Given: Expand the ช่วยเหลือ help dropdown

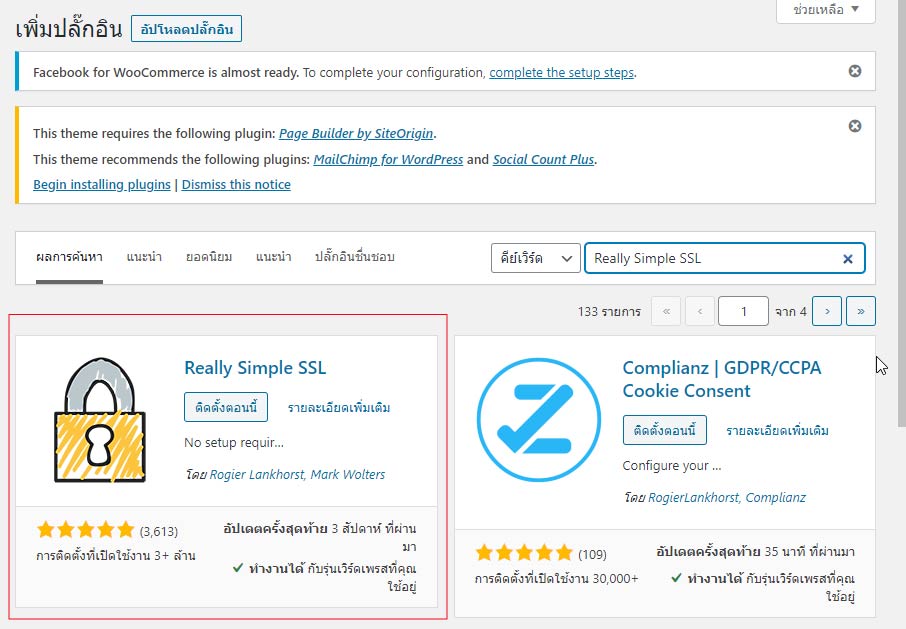Looking at the screenshot, I should pyautogui.click(x=826, y=9).
